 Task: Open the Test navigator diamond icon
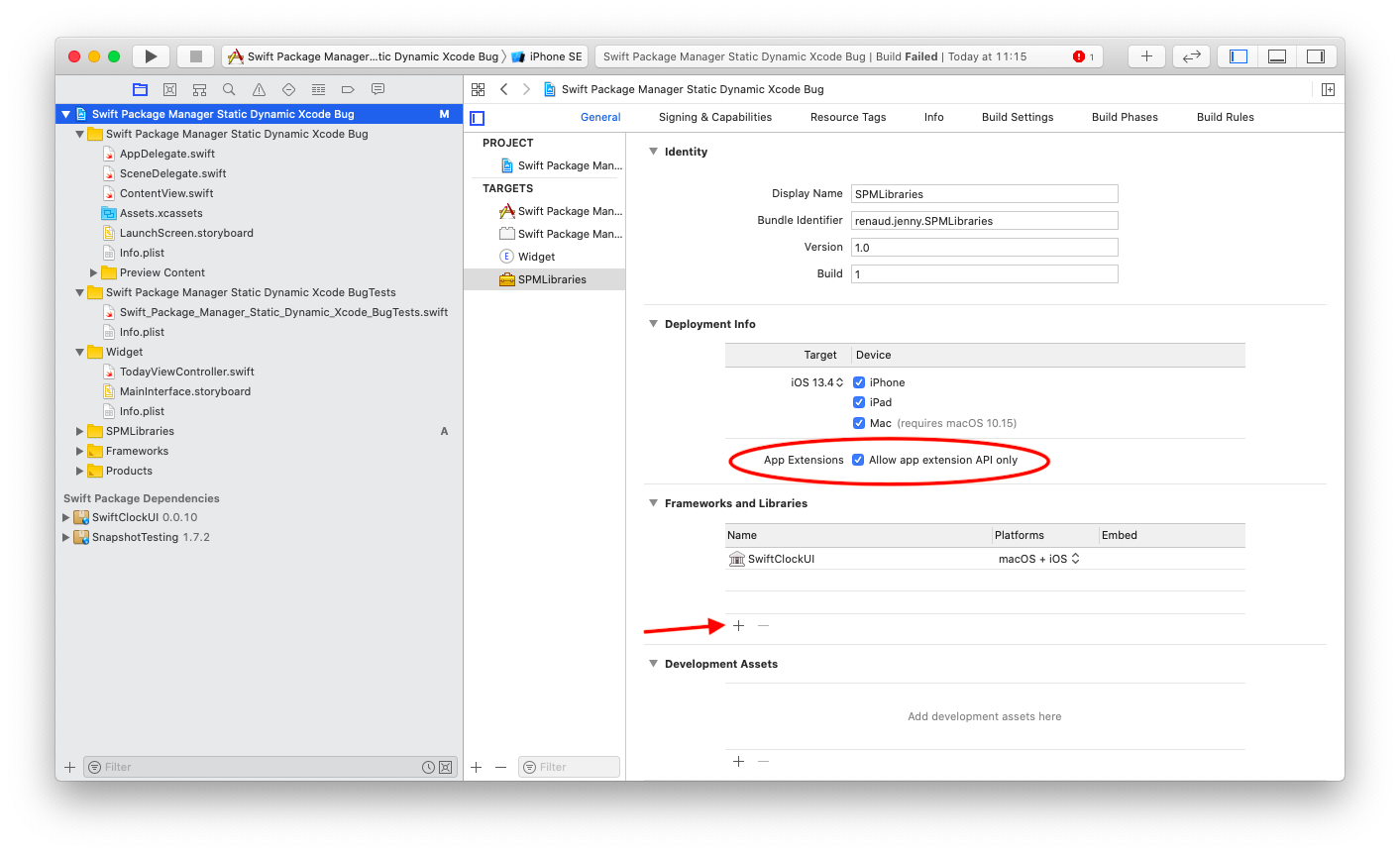pyautogui.click(x=288, y=89)
